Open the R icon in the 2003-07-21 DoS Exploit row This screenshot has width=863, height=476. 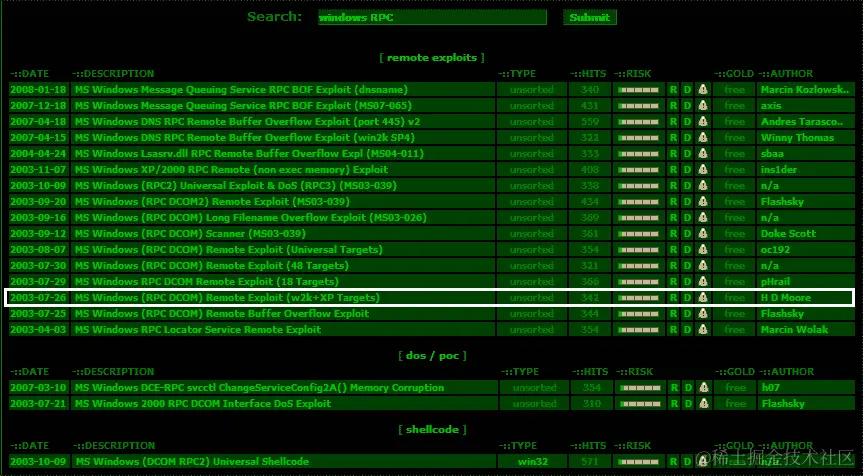point(674,403)
